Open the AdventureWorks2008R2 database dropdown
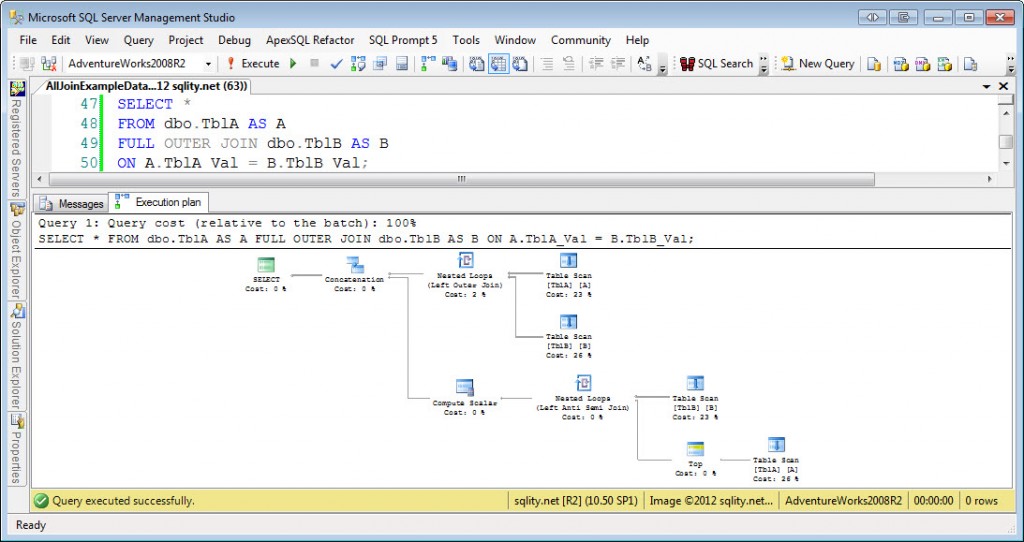This screenshot has width=1024, height=542. click(x=208, y=63)
